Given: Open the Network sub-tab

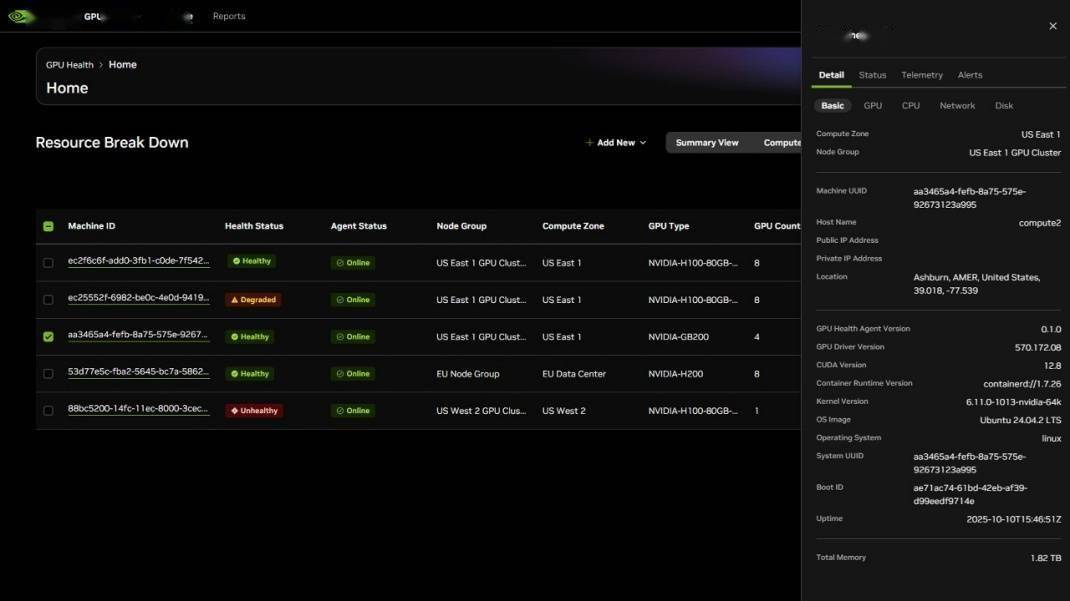Looking at the screenshot, I should [x=956, y=106].
